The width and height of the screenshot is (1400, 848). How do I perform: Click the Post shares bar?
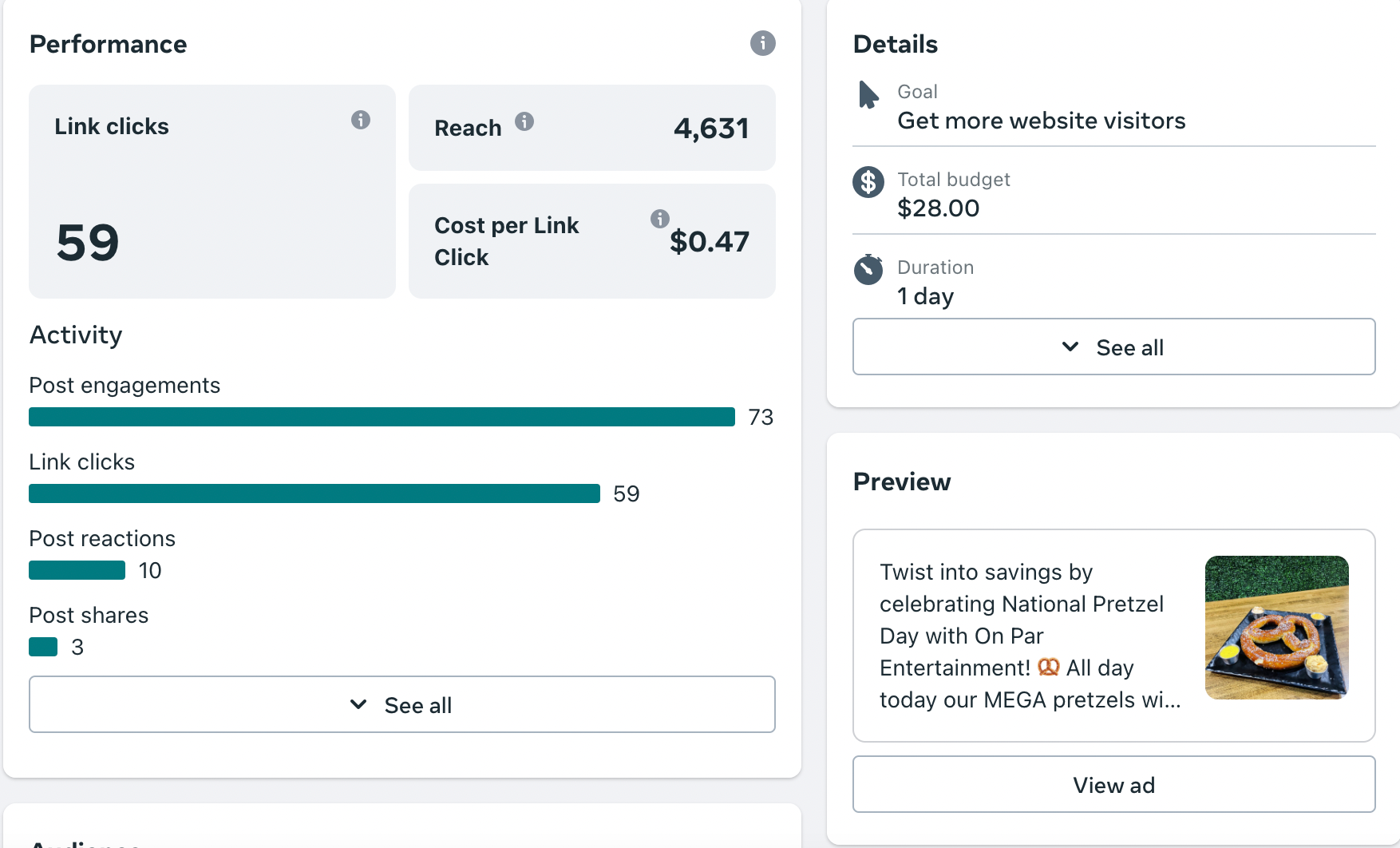(43, 647)
